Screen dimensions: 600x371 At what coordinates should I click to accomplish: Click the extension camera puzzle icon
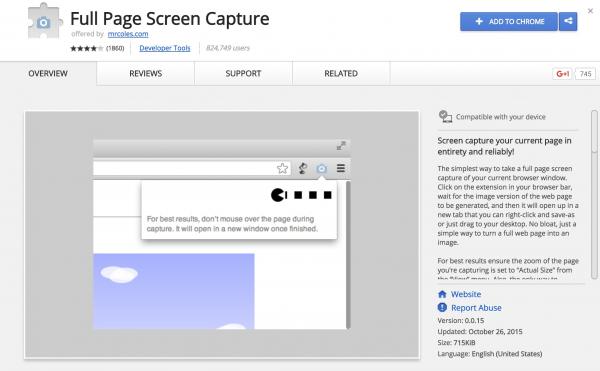point(44,21)
